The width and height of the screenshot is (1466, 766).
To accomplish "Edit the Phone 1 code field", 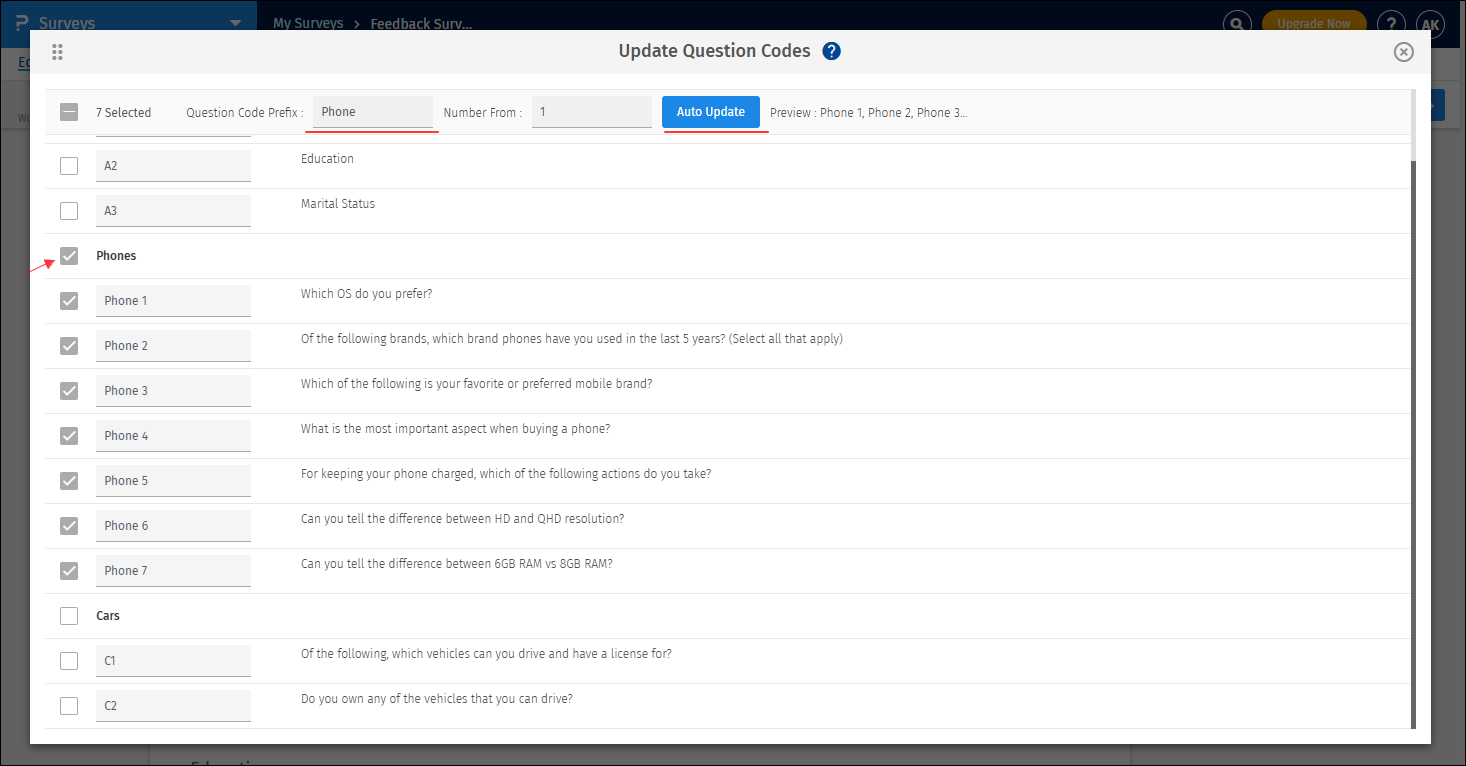I will pos(173,300).
